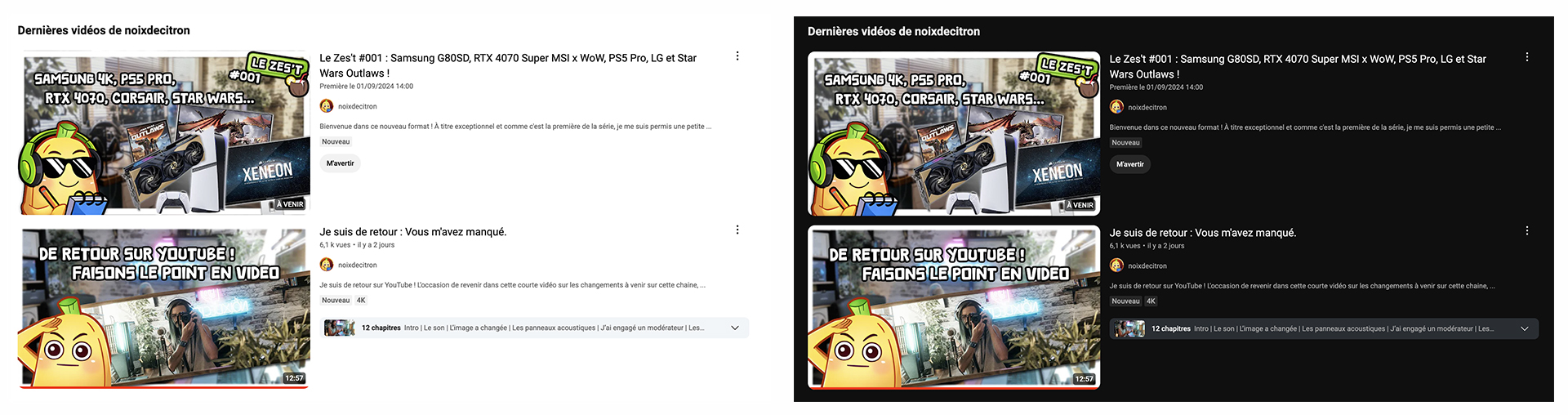Click '6,1 k vues • il y a 2 jours', light theme
The image size is (1568, 415).
[x=357, y=245]
